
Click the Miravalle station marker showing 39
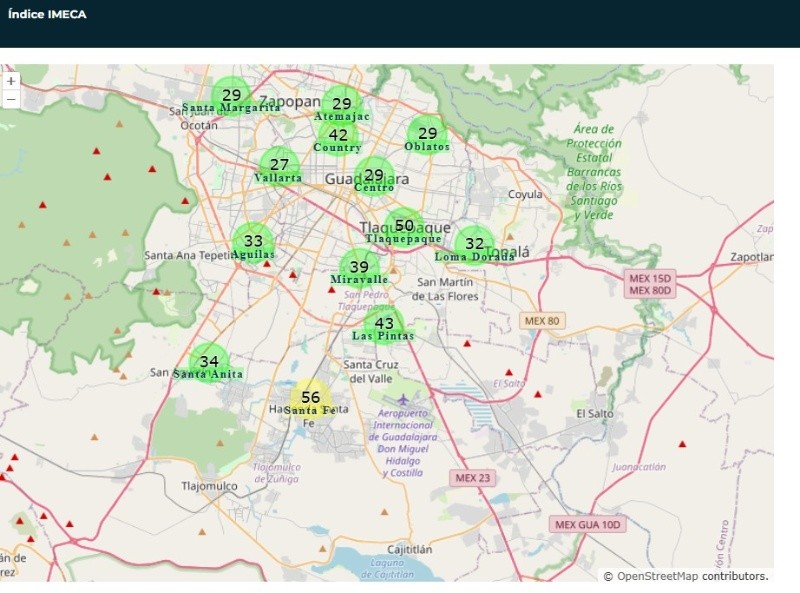[x=359, y=268]
